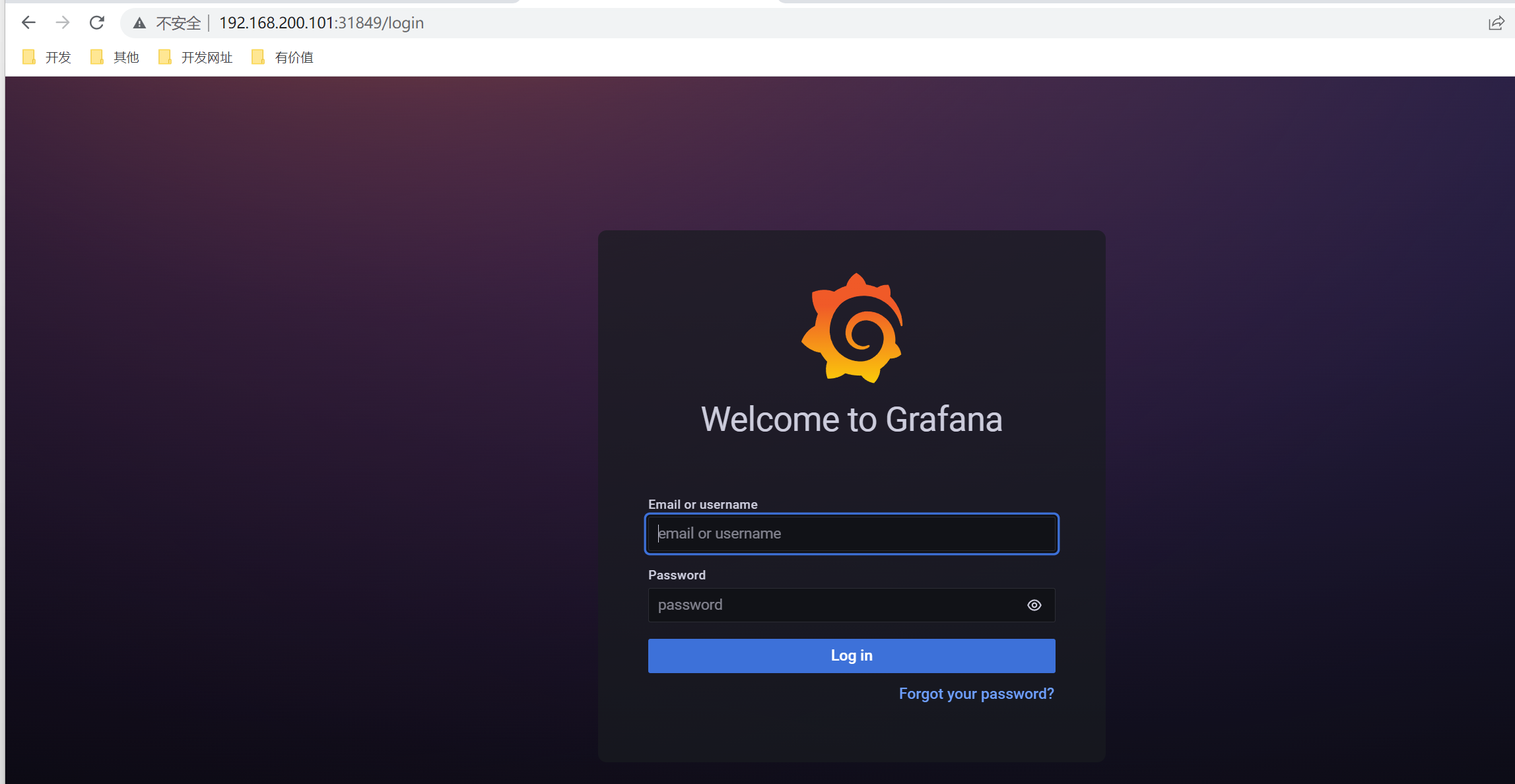Go back using the browser back arrow

28,23
